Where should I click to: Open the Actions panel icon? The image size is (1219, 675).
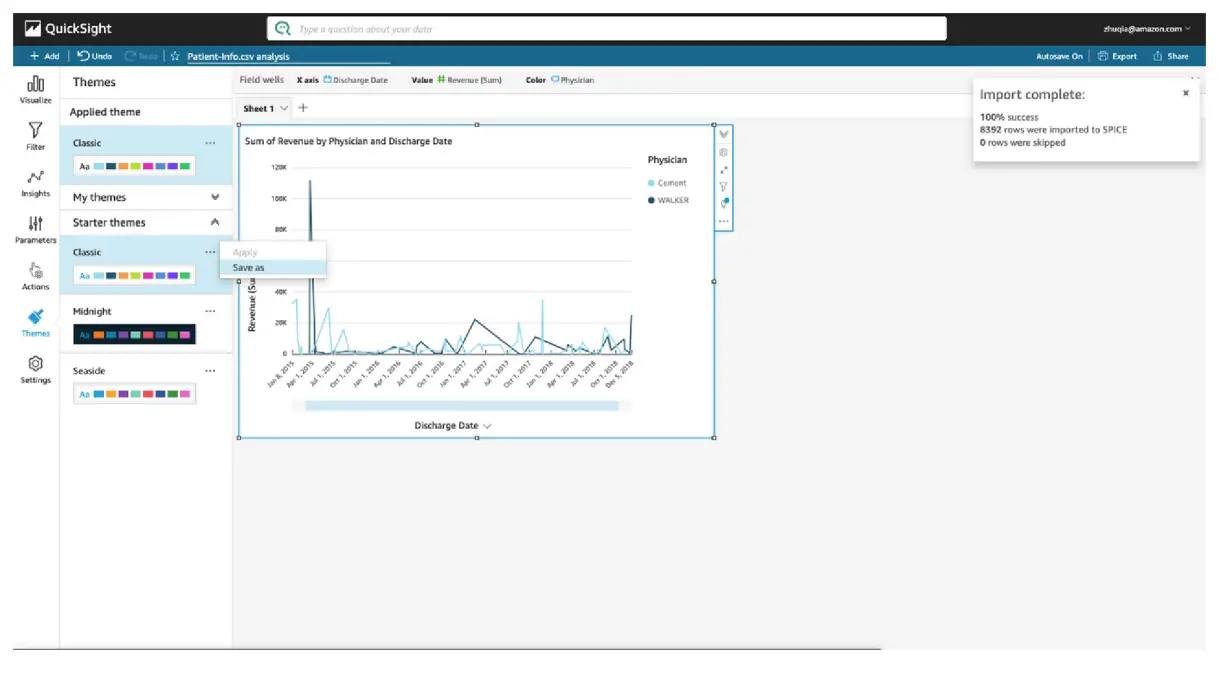[x=35, y=270]
